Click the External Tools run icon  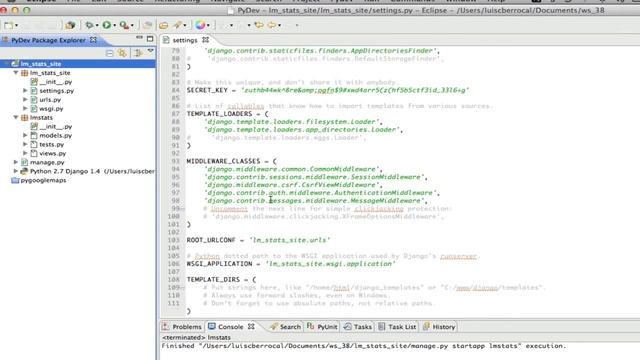tap(124, 25)
